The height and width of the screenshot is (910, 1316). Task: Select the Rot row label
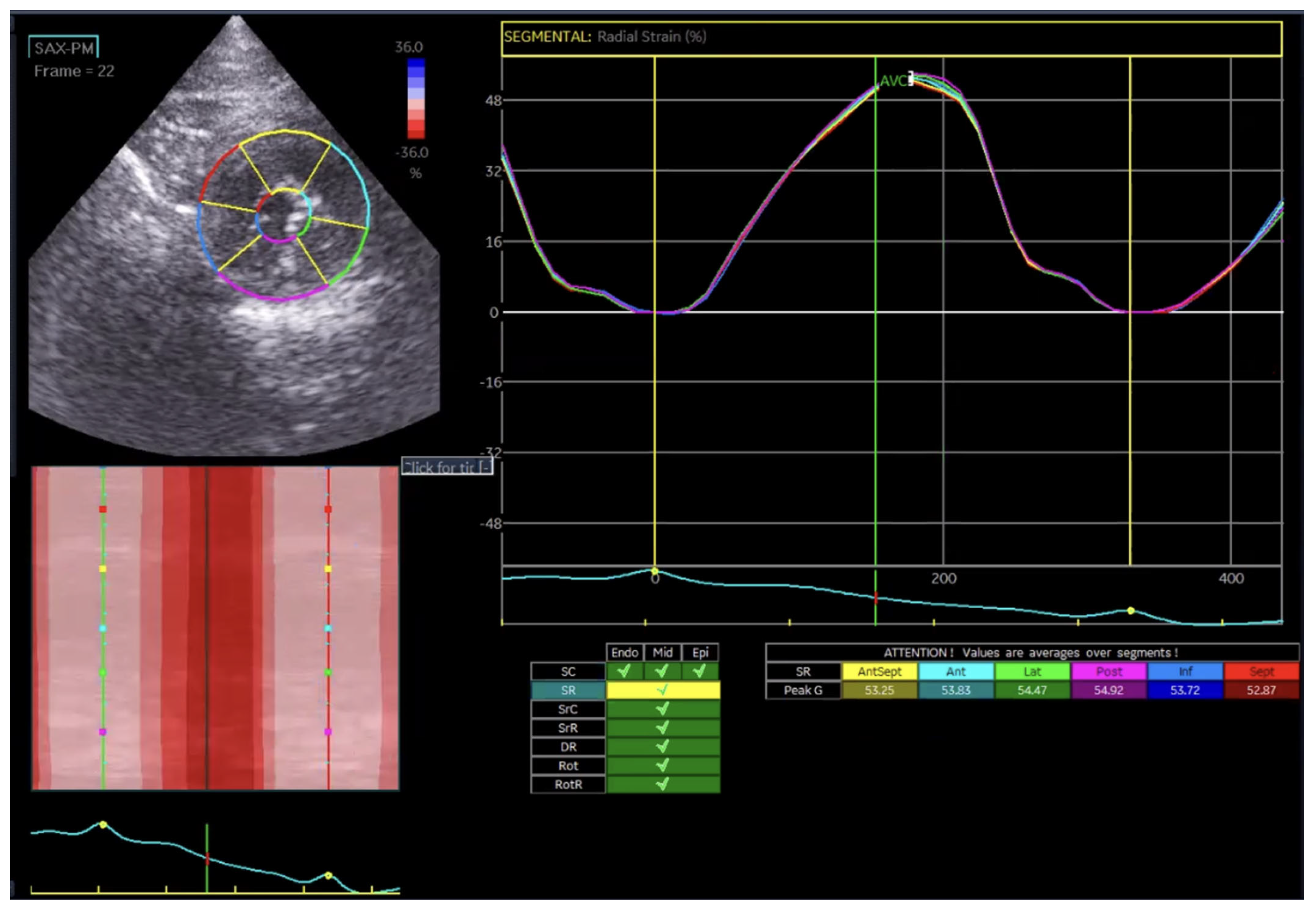coord(568,765)
